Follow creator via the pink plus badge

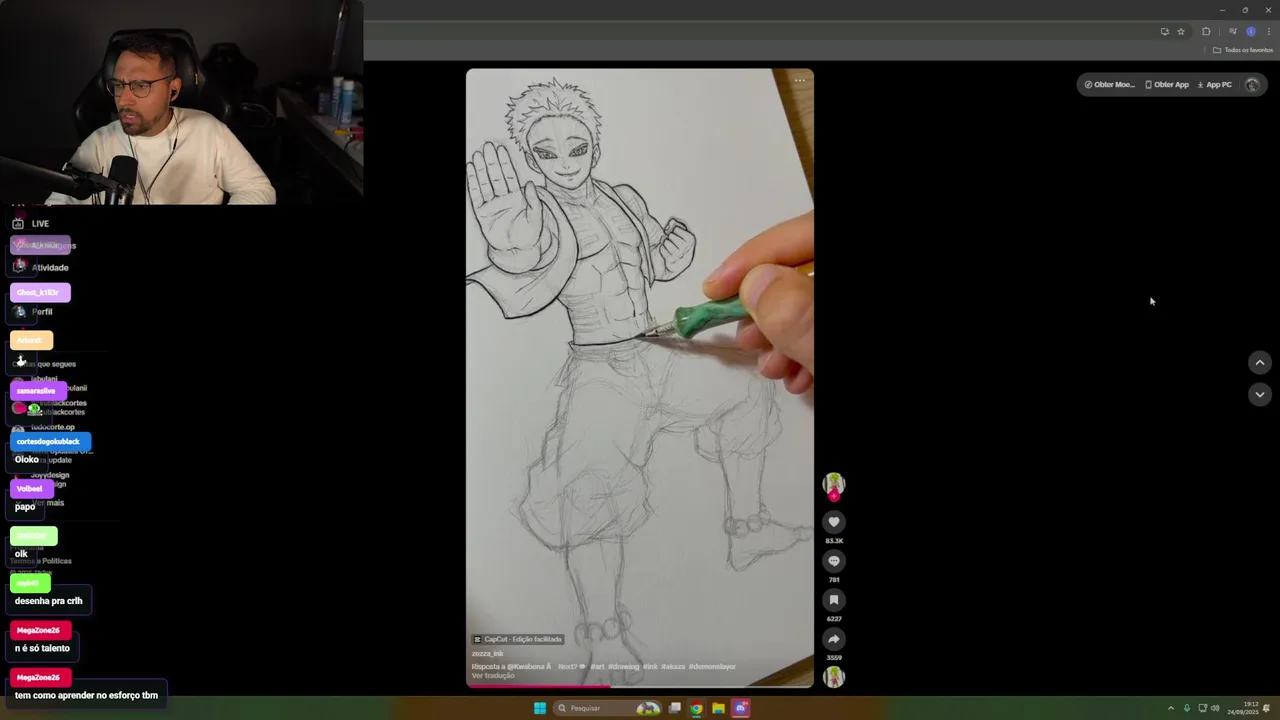(x=834, y=496)
